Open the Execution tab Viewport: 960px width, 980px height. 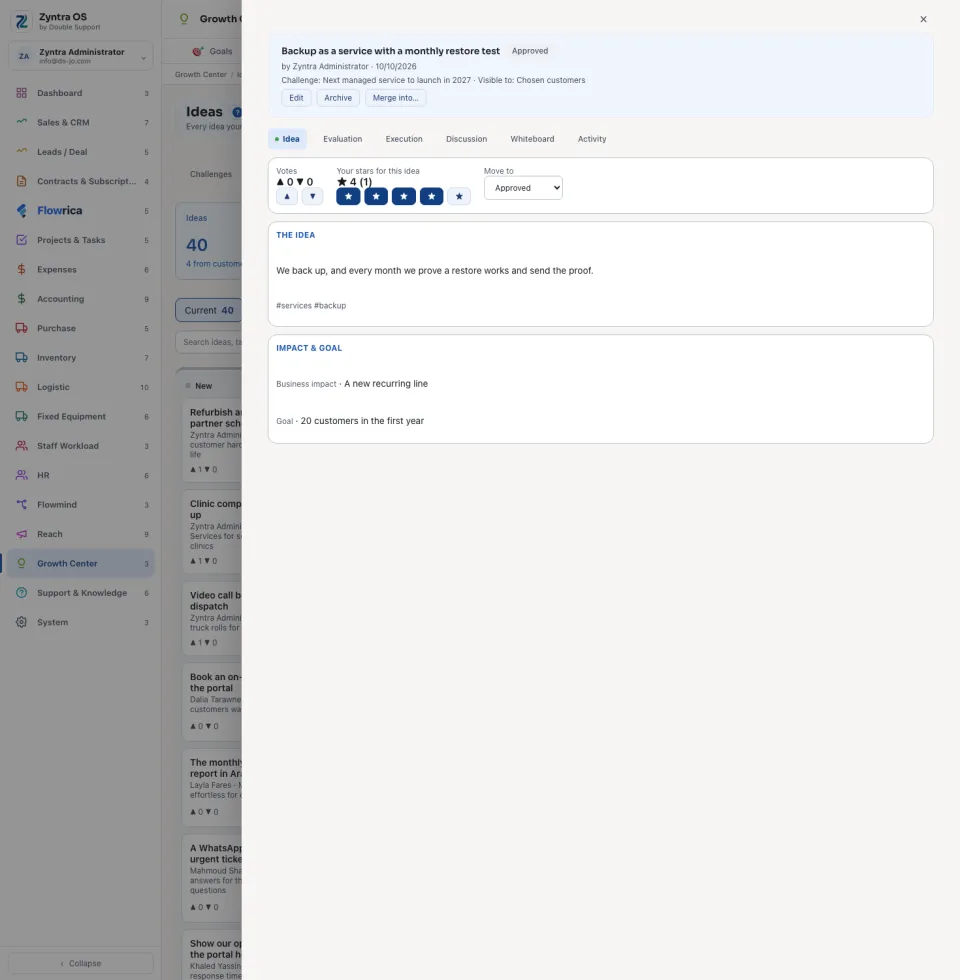[x=404, y=139]
